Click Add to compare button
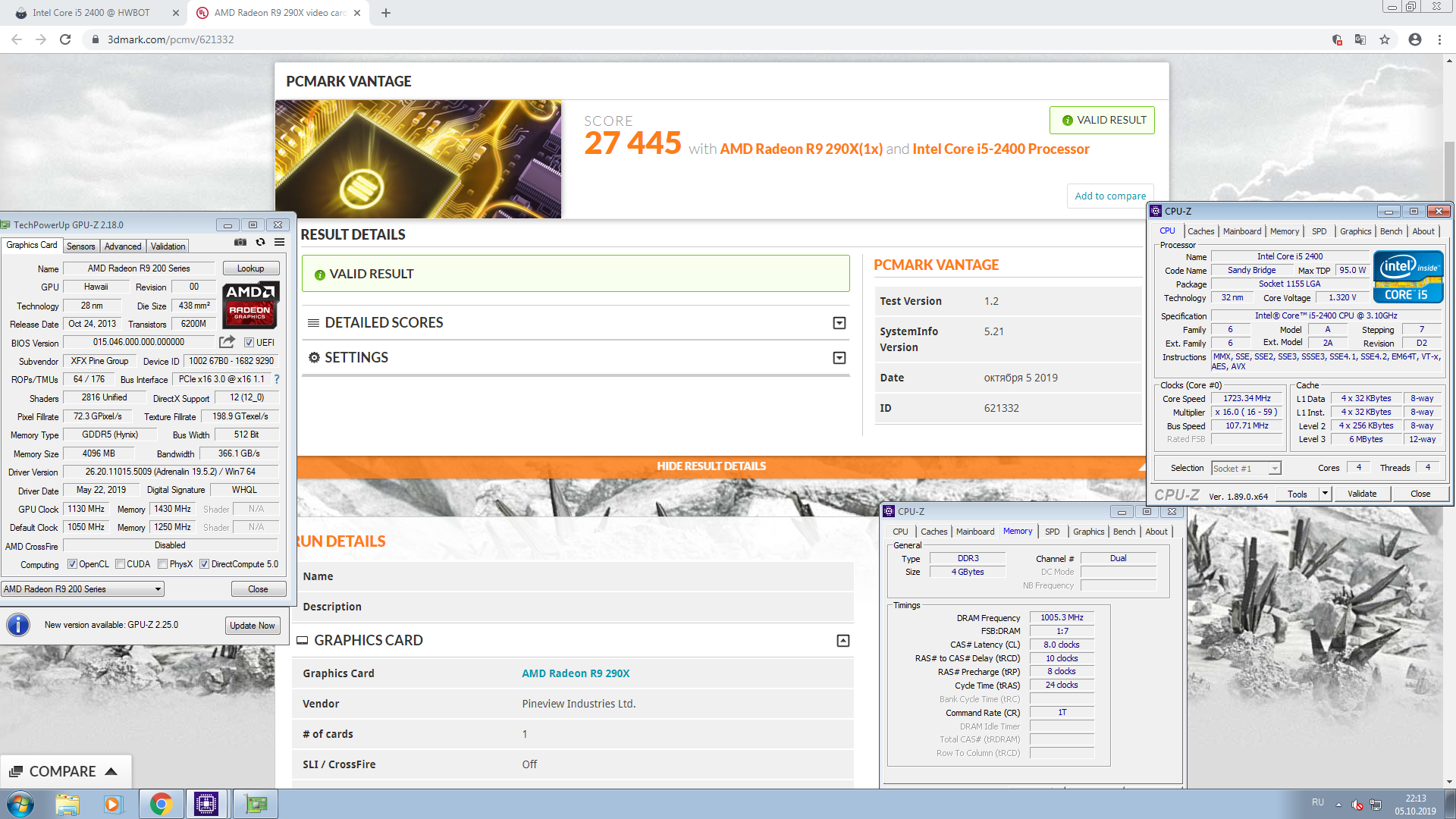 click(x=1110, y=196)
